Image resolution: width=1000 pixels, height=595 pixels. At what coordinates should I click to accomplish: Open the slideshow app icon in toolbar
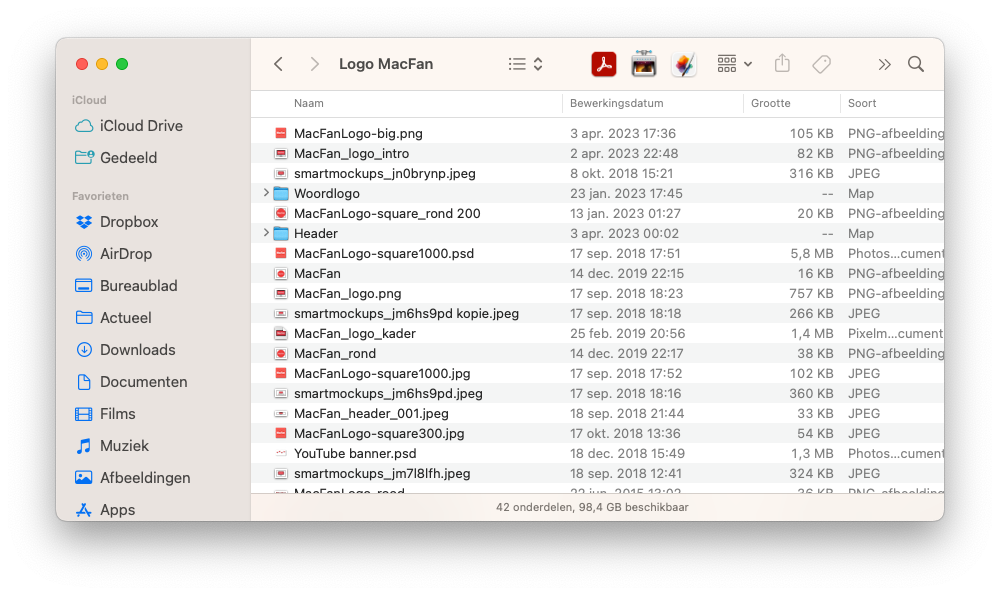click(643, 64)
